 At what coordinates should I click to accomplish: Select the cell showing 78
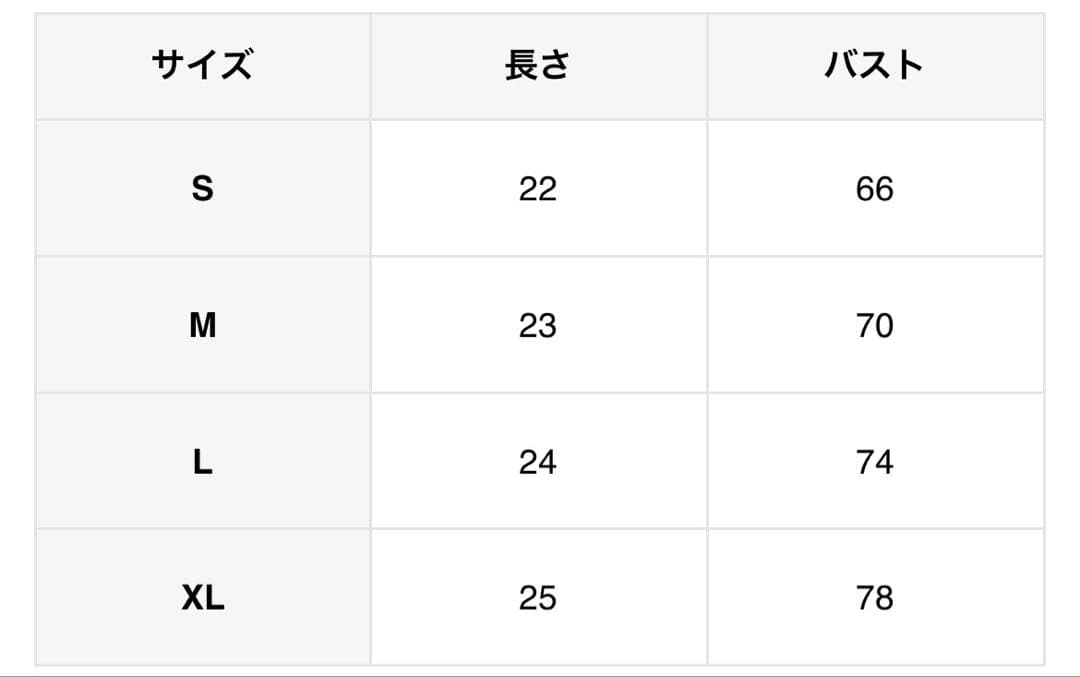click(x=874, y=597)
